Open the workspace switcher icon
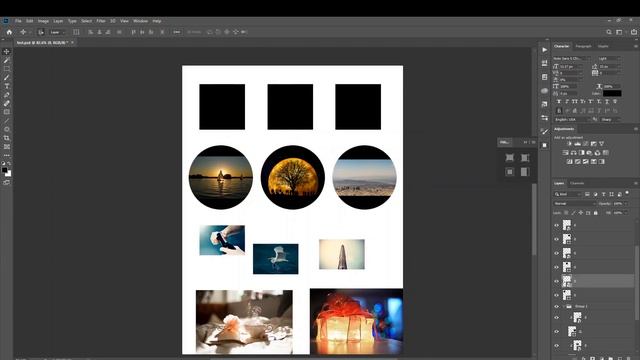 [619, 32]
